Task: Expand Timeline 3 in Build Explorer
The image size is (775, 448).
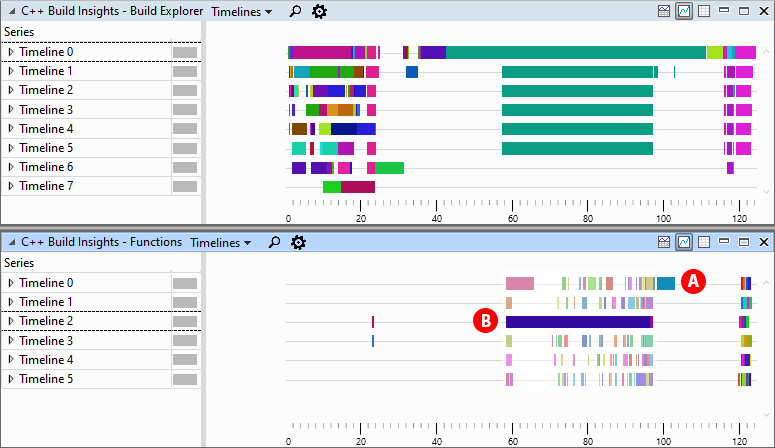Action: [x=11, y=109]
